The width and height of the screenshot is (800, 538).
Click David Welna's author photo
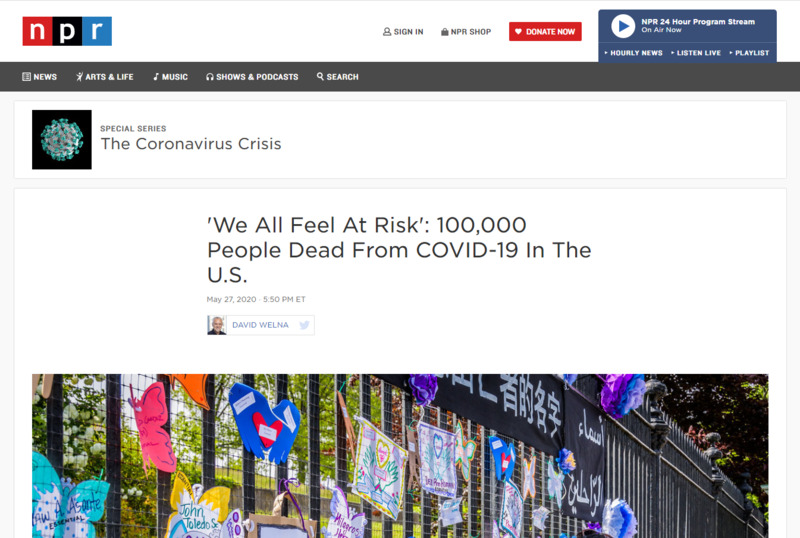pos(217,325)
